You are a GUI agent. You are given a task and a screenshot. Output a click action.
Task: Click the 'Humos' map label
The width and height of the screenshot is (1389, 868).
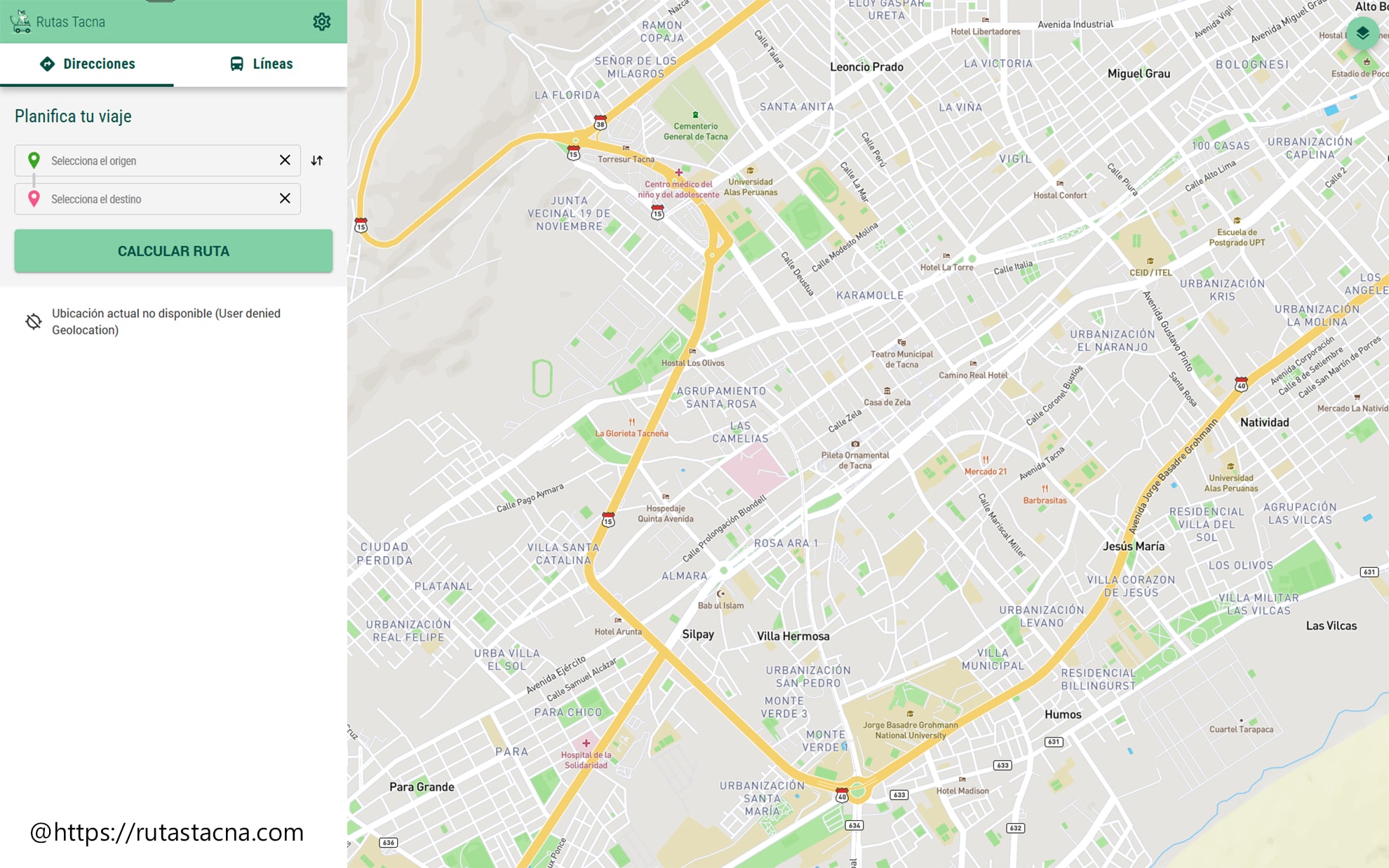pyautogui.click(x=1063, y=714)
